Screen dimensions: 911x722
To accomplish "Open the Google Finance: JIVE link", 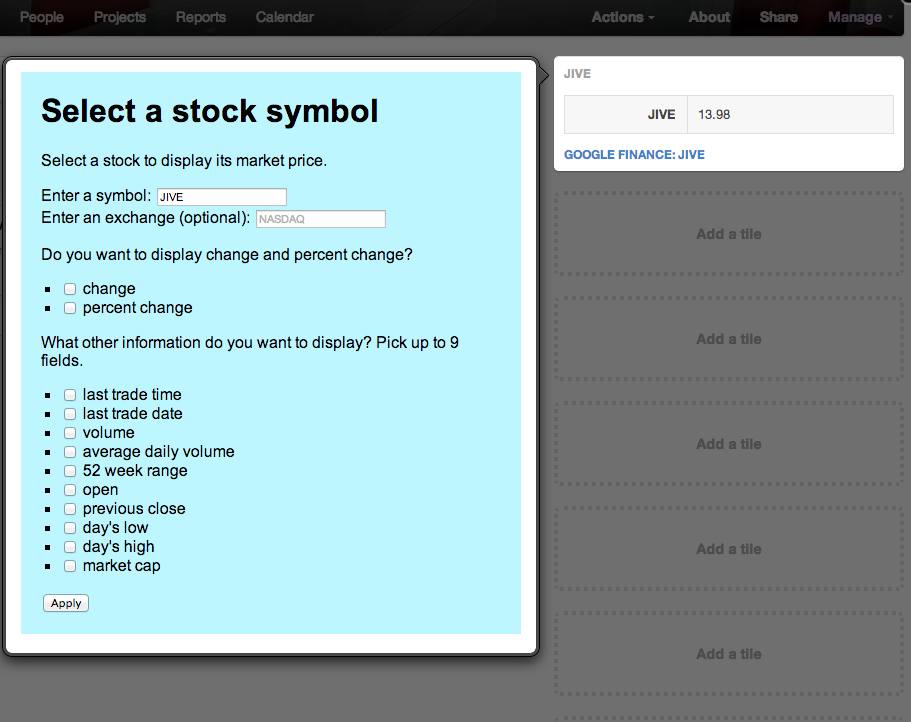I will click(x=634, y=155).
